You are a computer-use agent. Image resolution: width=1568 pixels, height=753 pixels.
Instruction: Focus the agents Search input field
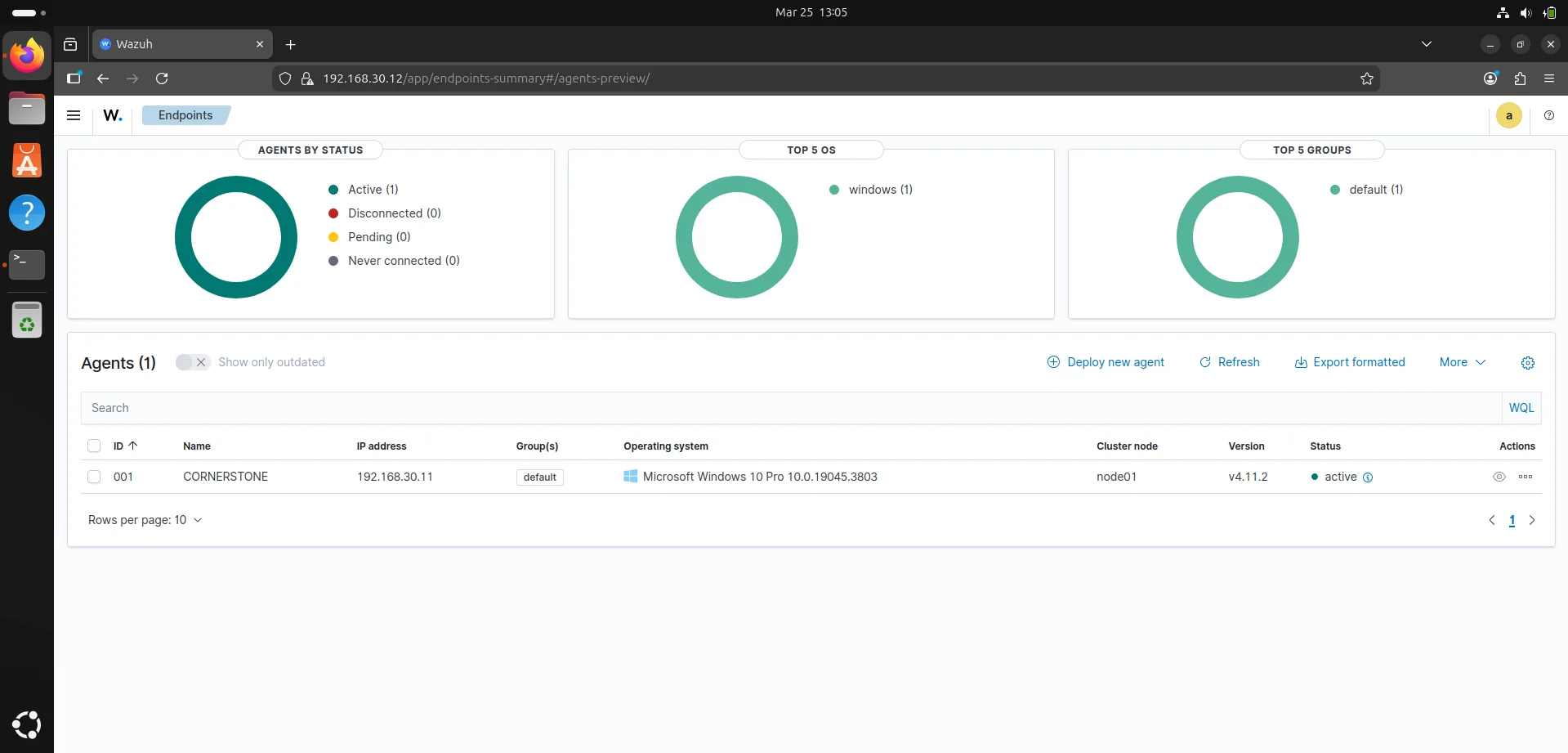[x=784, y=408]
